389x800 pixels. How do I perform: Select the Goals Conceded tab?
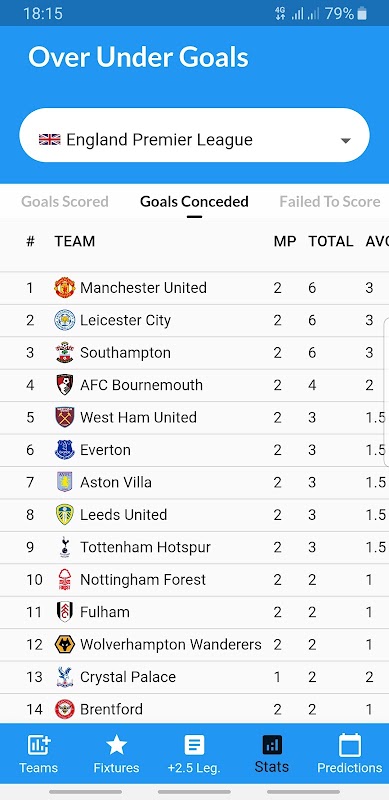point(194,202)
